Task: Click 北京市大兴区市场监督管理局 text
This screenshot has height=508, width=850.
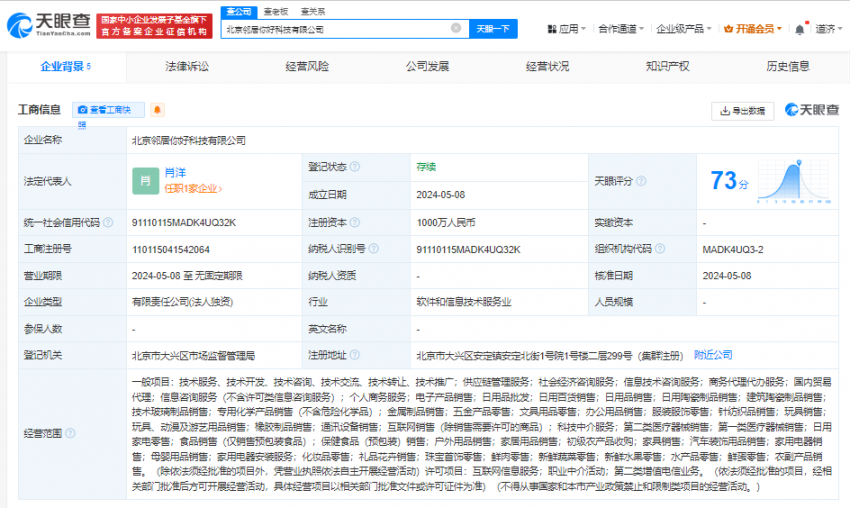Action: (x=194, y=356)
